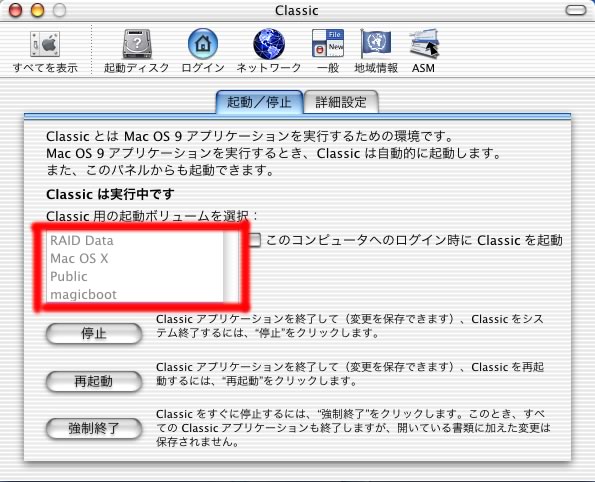Select the magicboot volume
Screen dimensions: 595x482
(135, 294)
